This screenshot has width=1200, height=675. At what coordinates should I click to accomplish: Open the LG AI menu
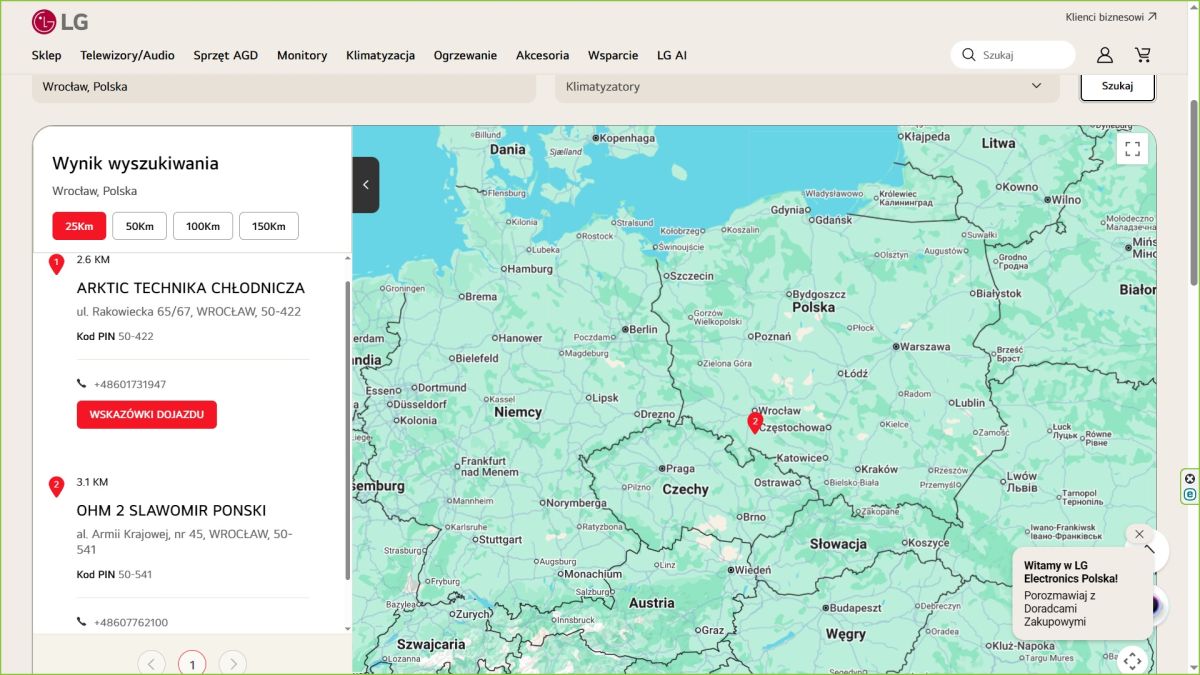[672, 55]
